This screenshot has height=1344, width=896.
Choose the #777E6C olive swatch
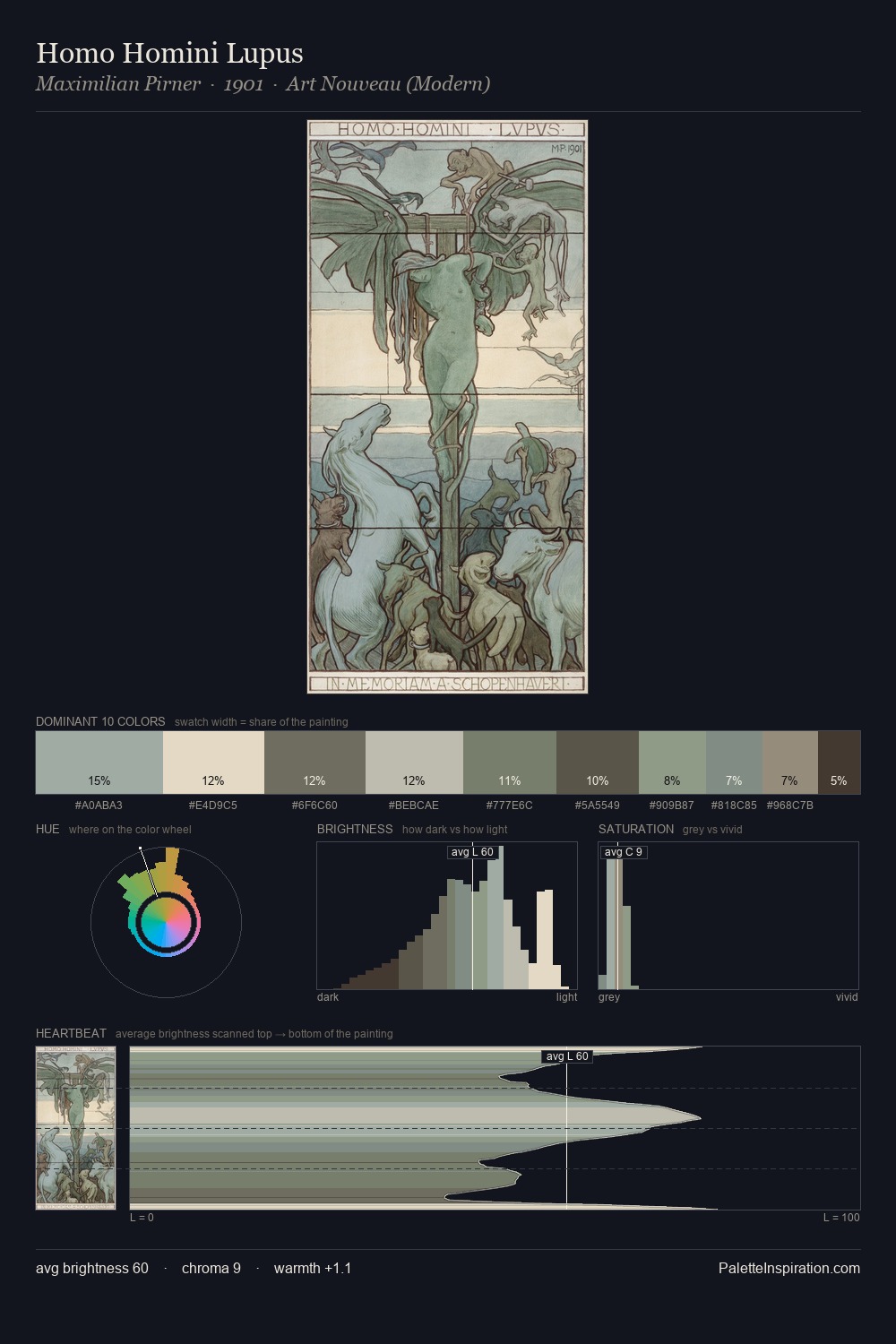[x=510, y=762]
